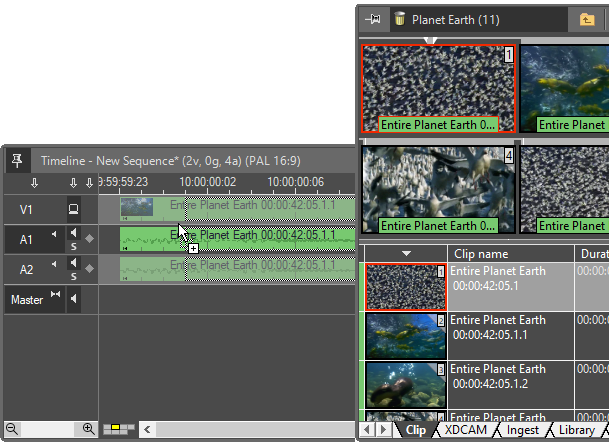Open the clip list sort arrow
Viewport: 609px width, 442px height.
pyautogui.click(x=406, y=254)
